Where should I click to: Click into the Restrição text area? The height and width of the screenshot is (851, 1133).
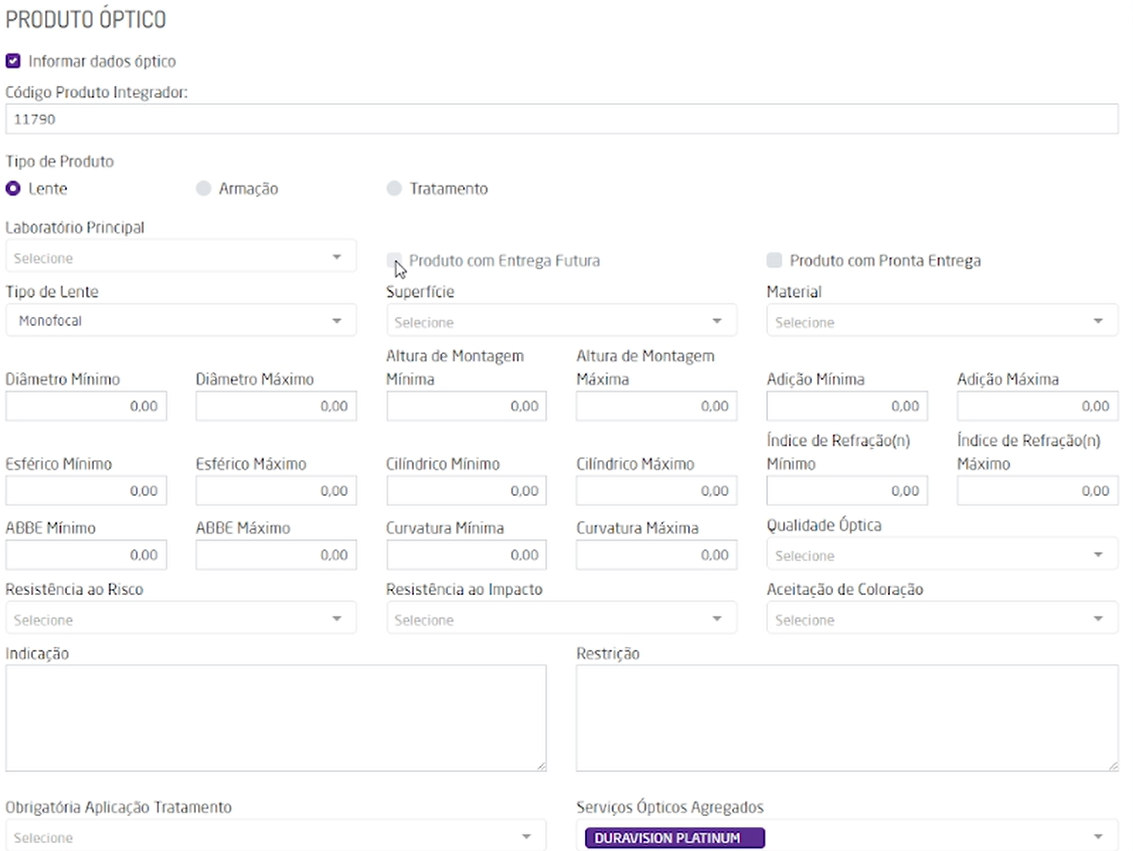coord(847,717)
